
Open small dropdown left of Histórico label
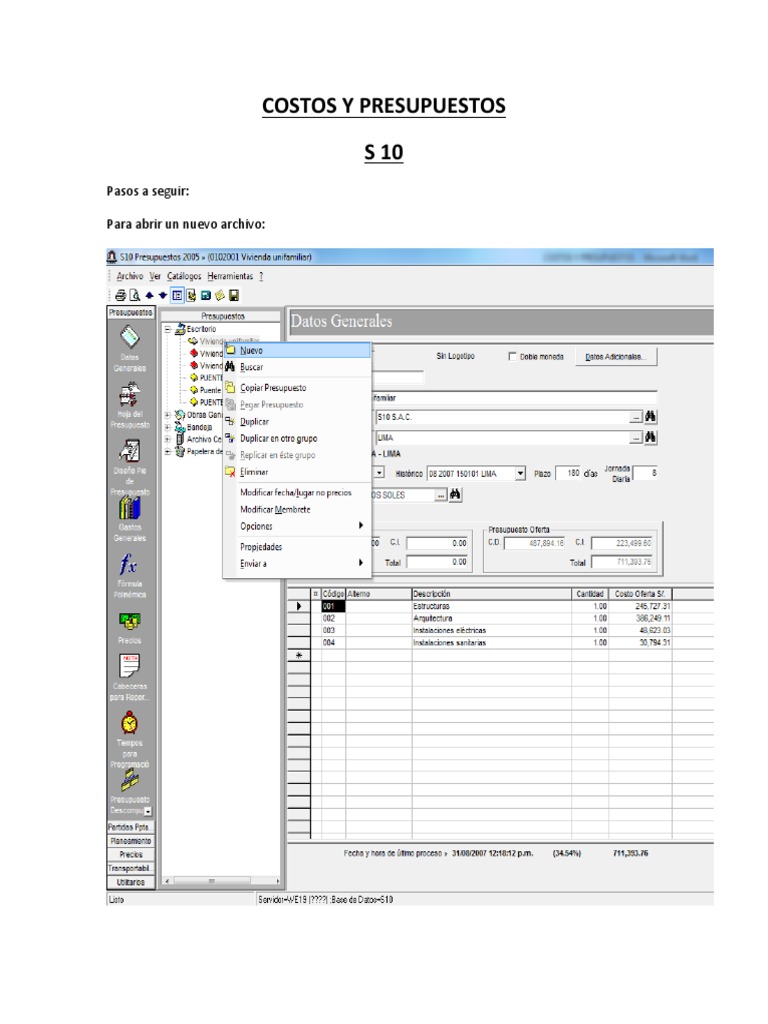click(379, 473)
